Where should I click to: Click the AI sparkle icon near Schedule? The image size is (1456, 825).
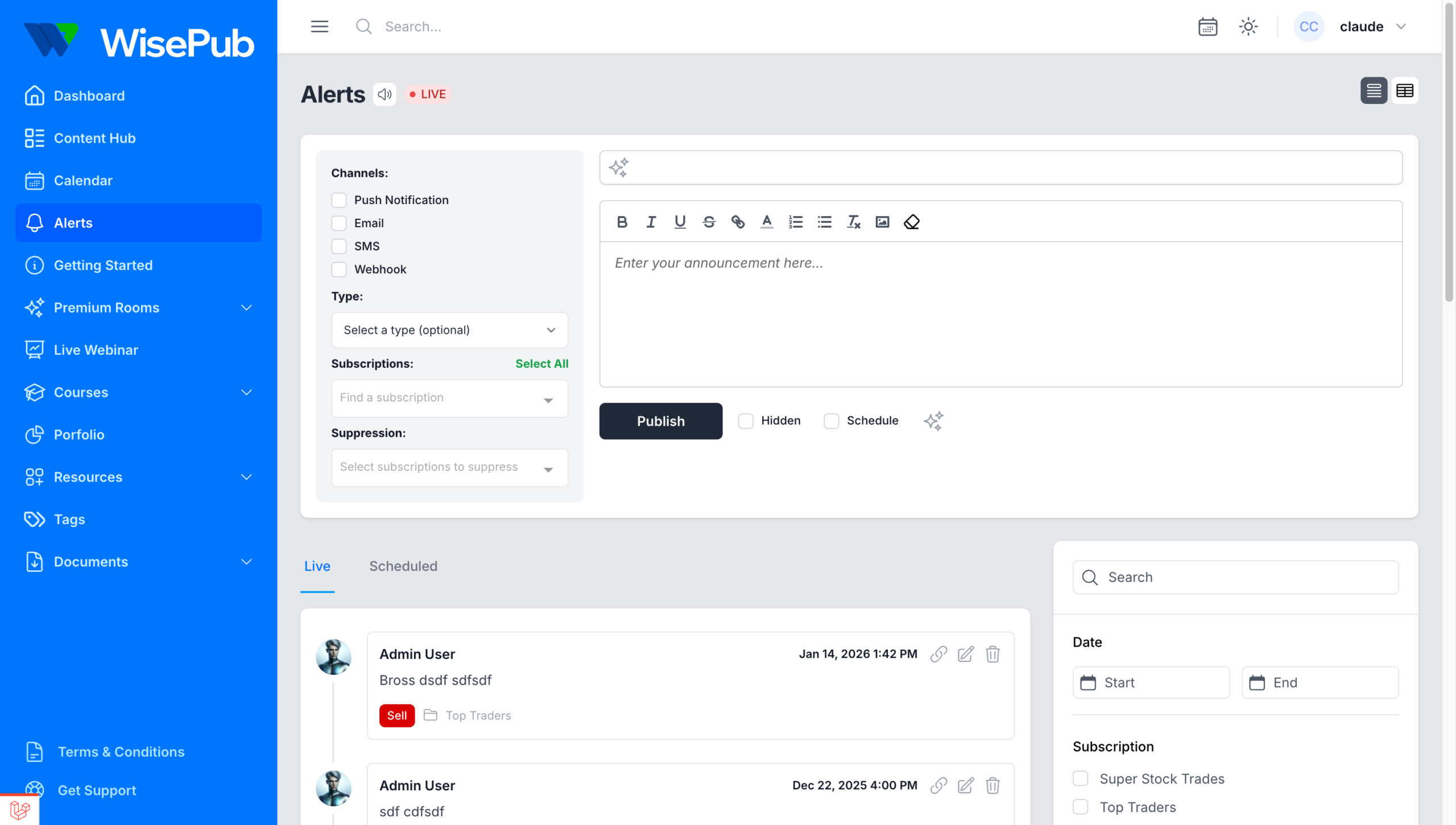933,421
